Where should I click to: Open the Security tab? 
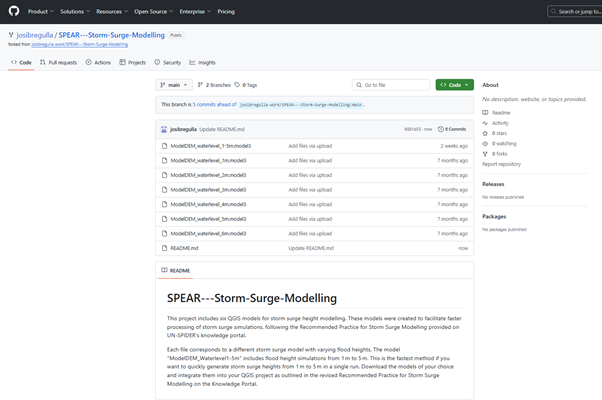(167, 62)
